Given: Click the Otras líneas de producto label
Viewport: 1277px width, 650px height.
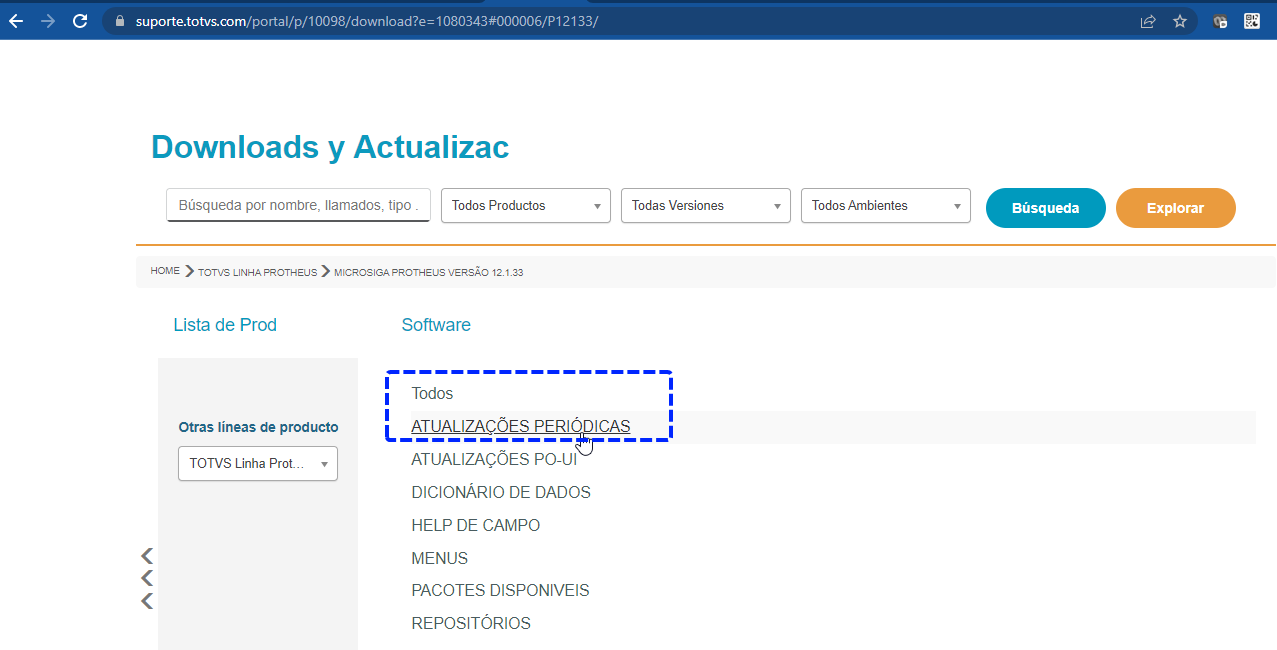Looking at the screenshot, I should [258, 427].
